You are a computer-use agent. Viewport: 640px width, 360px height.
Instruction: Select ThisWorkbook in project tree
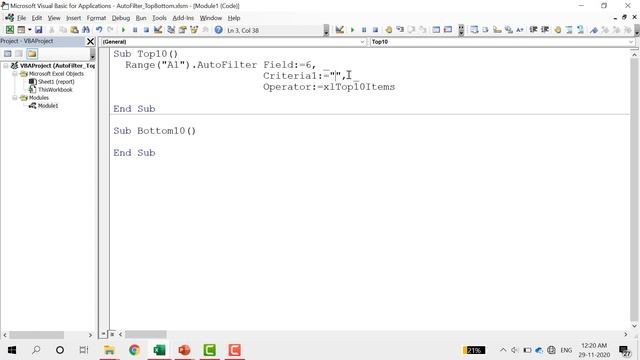point(55,89)
